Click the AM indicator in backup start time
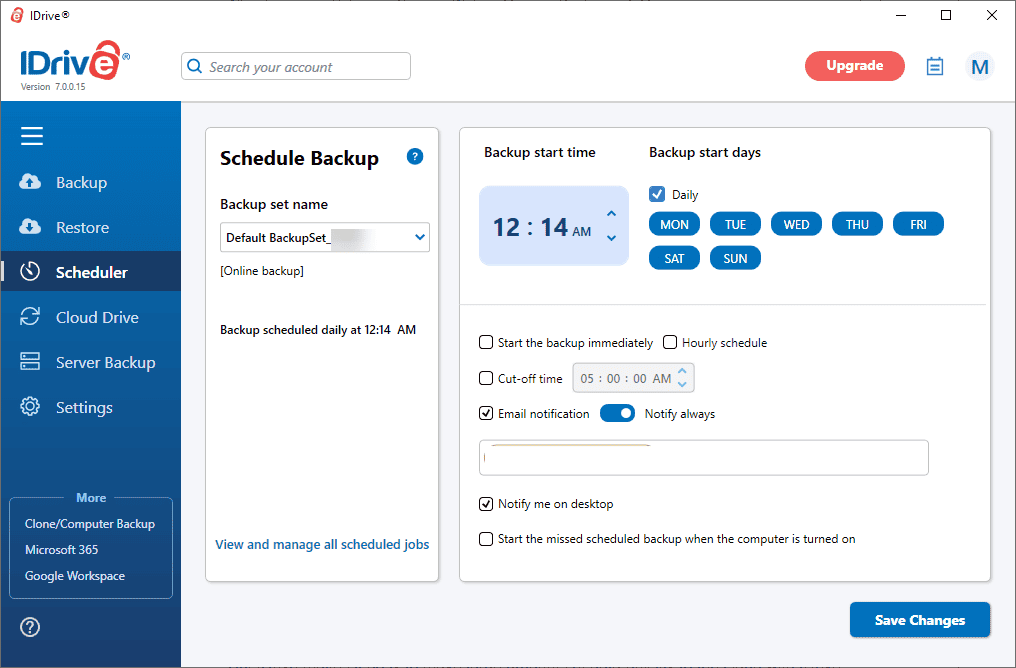 coord(582,231)
